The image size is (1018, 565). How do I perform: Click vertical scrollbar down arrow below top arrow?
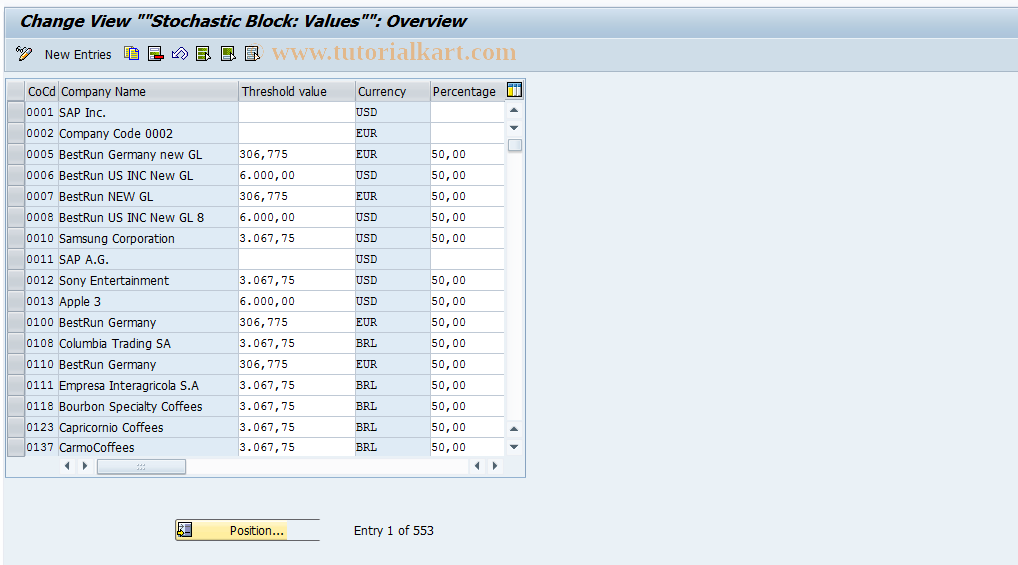pos(514,128)
